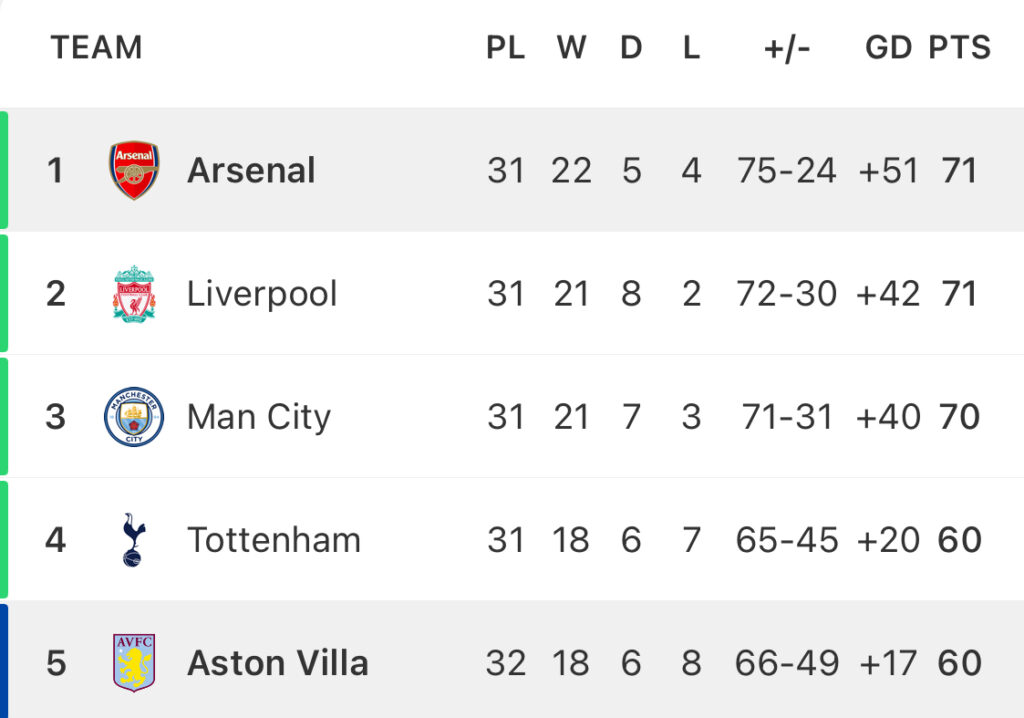Viewport: 1024px width, 718px height.
Task: Sort table by GD column header
Action: (888, 48)
